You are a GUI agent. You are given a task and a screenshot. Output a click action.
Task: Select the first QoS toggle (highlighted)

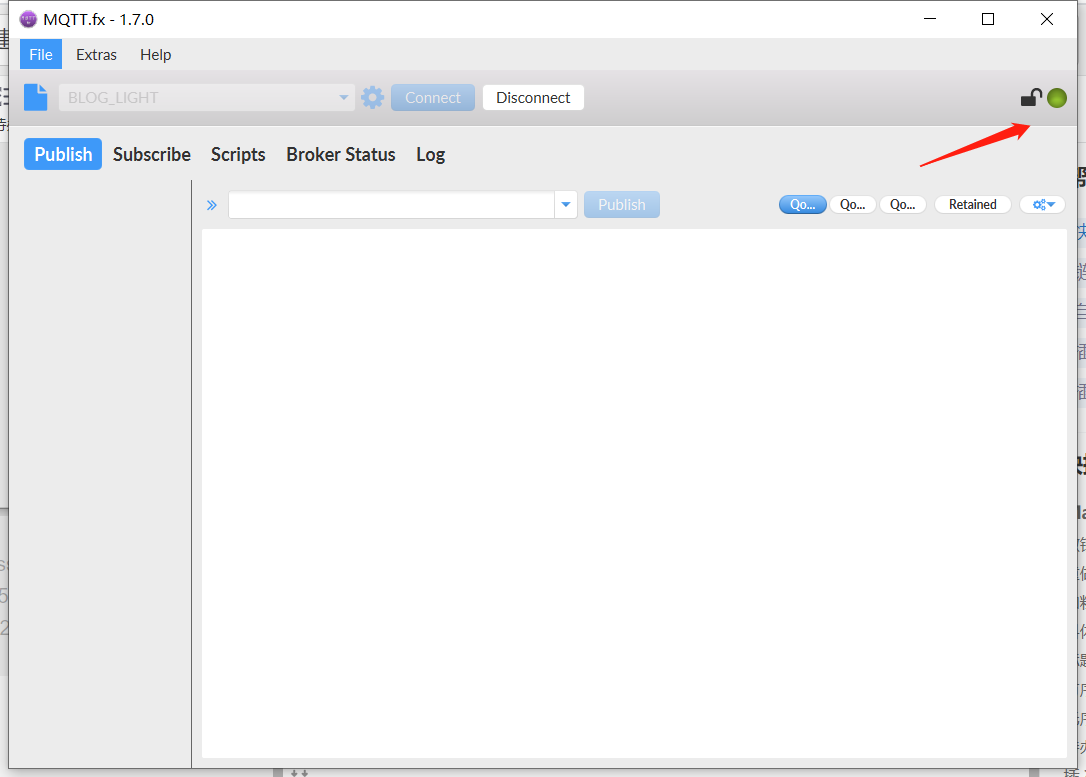803,204
